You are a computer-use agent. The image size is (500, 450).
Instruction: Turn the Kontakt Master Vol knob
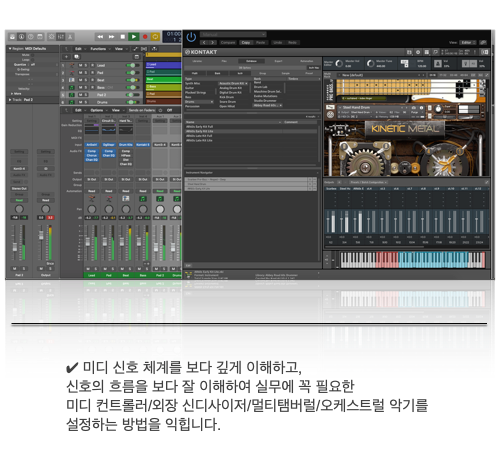point(339,63)
